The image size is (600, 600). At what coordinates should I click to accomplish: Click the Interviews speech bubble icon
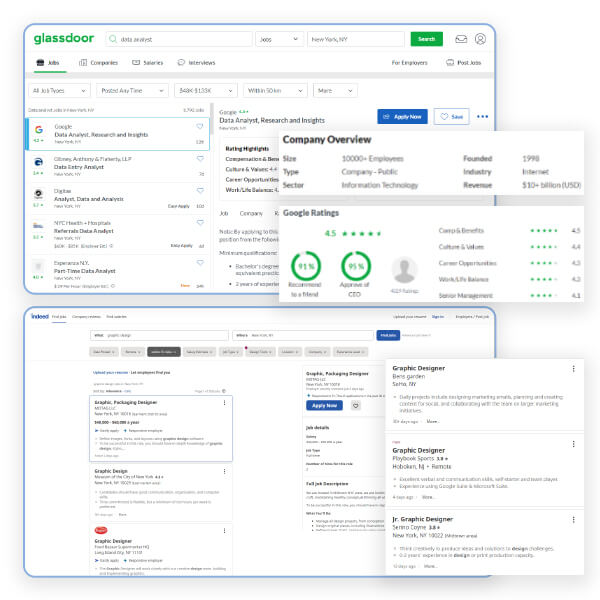coord(181,62)
